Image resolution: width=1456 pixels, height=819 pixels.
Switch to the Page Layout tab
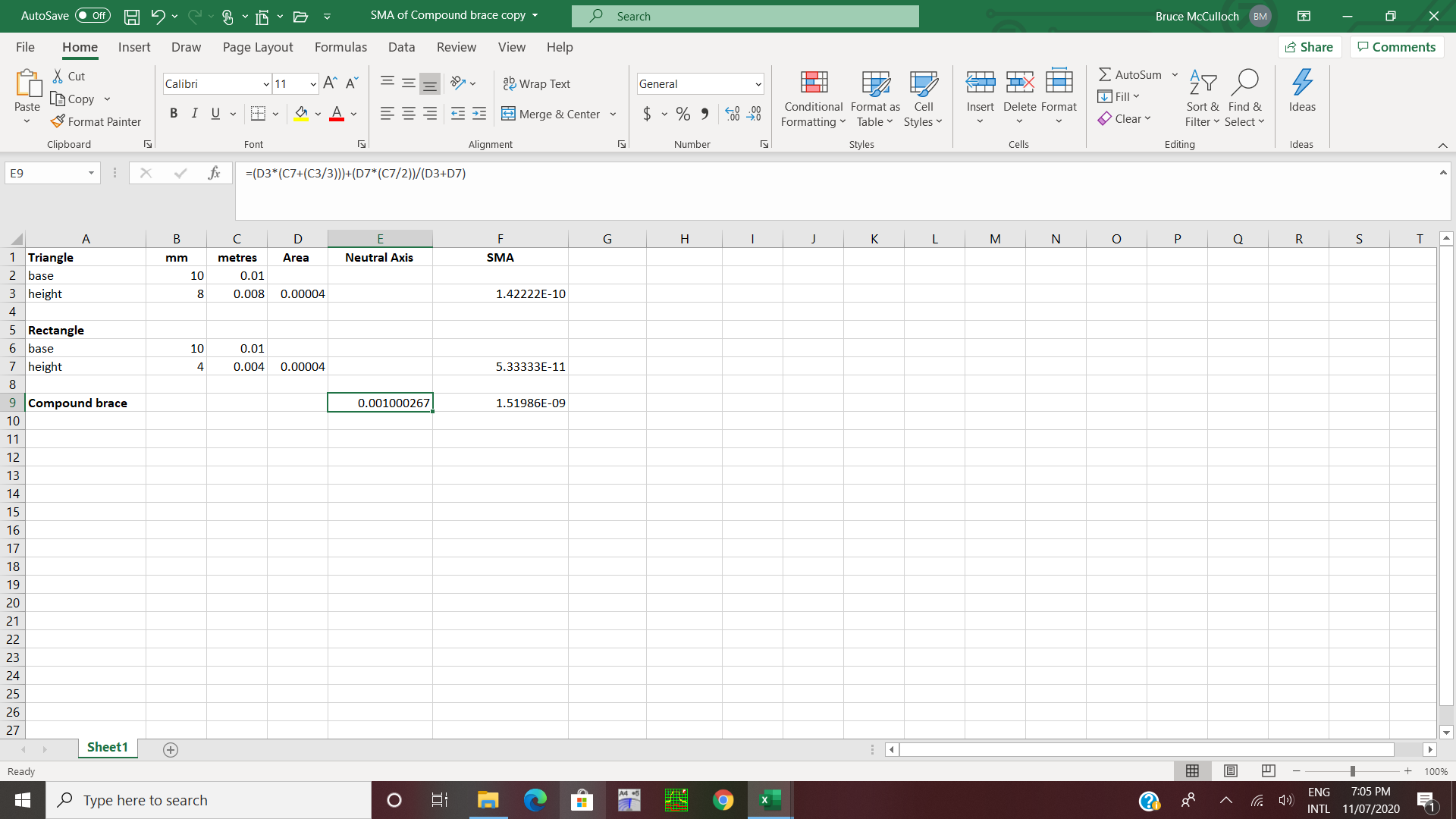258,47
